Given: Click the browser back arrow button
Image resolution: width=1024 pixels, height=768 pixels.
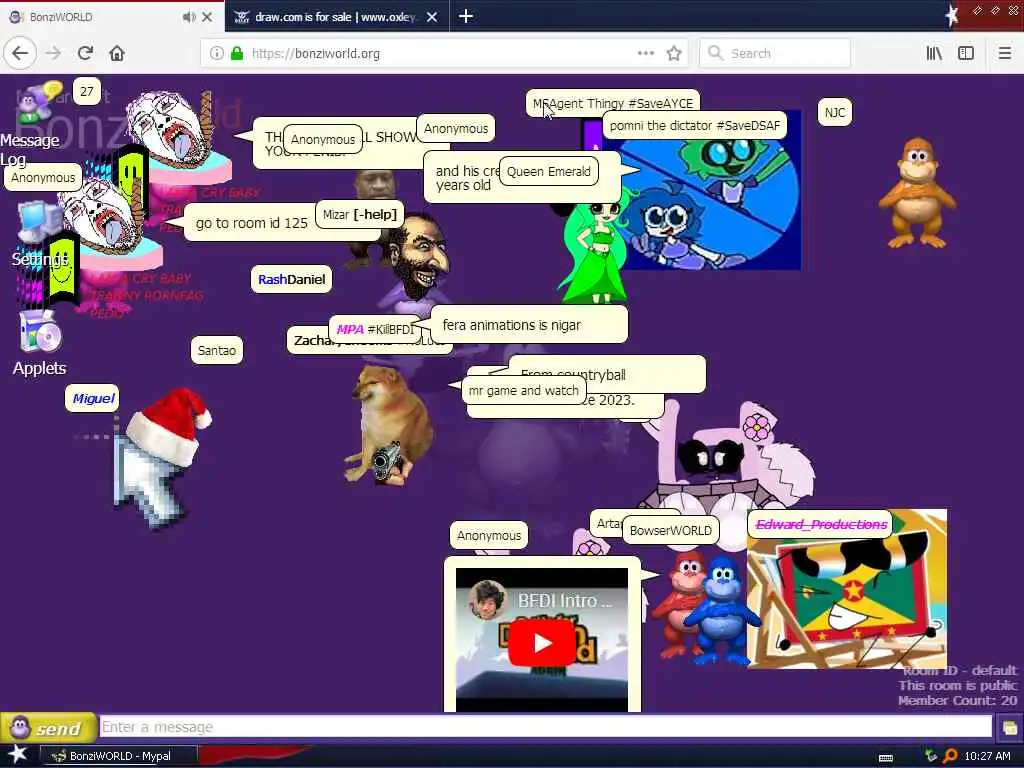Looking at the screenshot, I should pyautogui.click(x=20, y=53).
